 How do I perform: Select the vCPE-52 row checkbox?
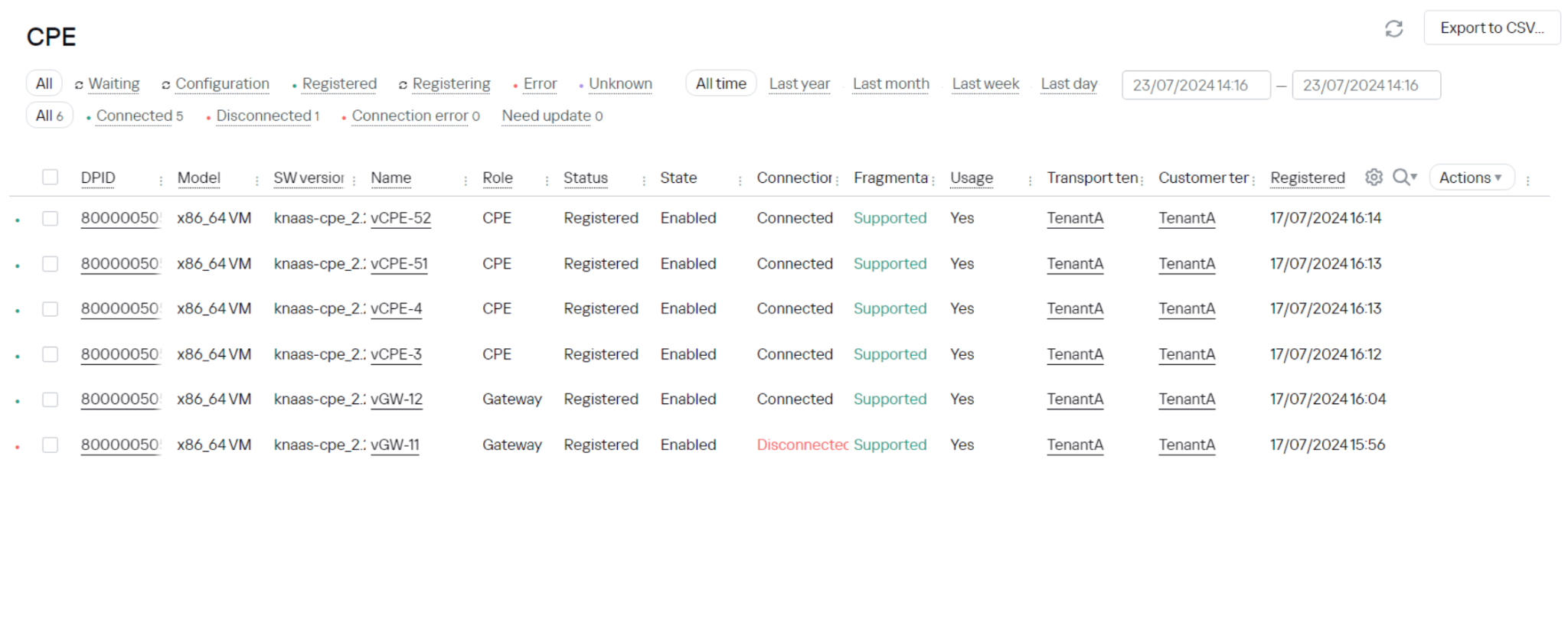[51, 218]
